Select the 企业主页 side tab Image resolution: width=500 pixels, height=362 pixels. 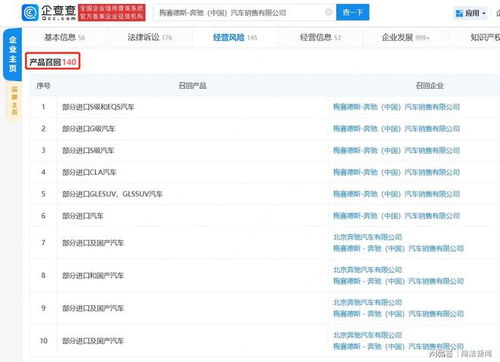coord(13,54)
